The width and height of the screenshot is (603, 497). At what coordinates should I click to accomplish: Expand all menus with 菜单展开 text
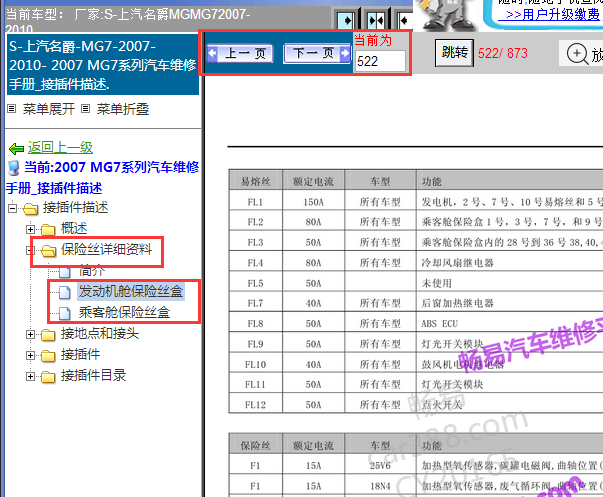point(49,109)
